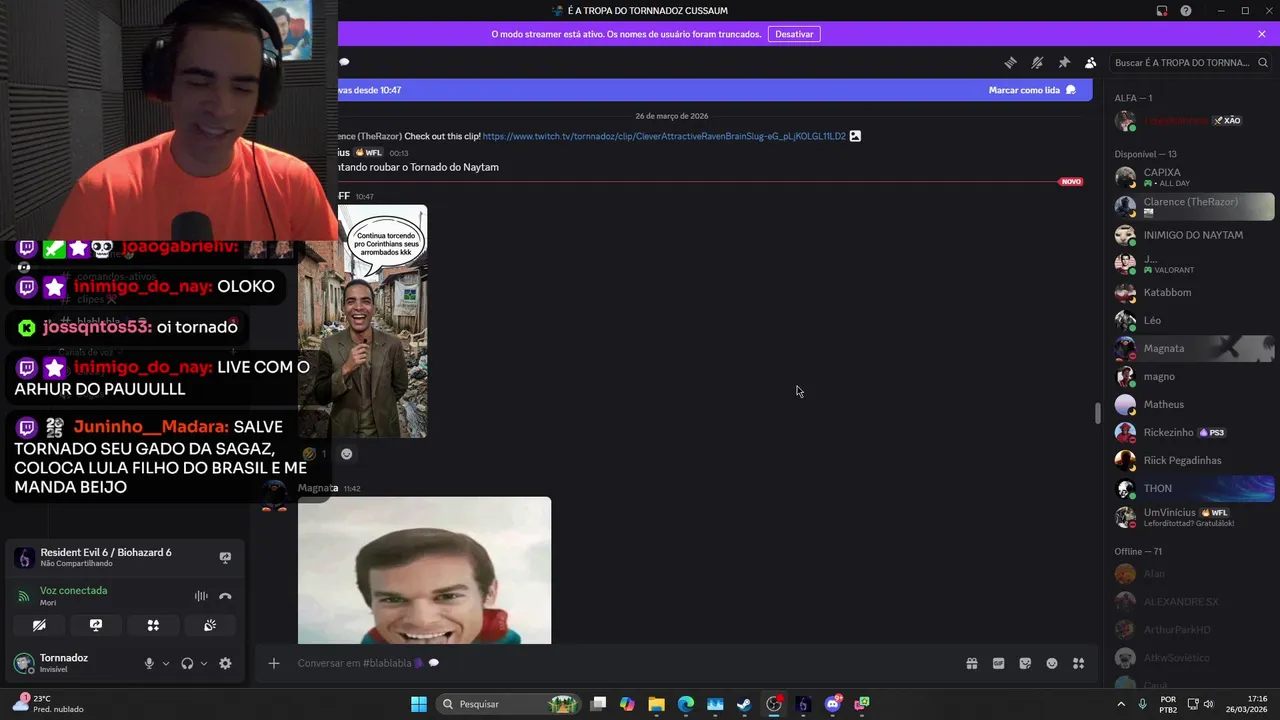Open the inbox icon in title bar
Image resolution: width=1280 pixels, height=720 pixels.
click(x=1162, y=11)
